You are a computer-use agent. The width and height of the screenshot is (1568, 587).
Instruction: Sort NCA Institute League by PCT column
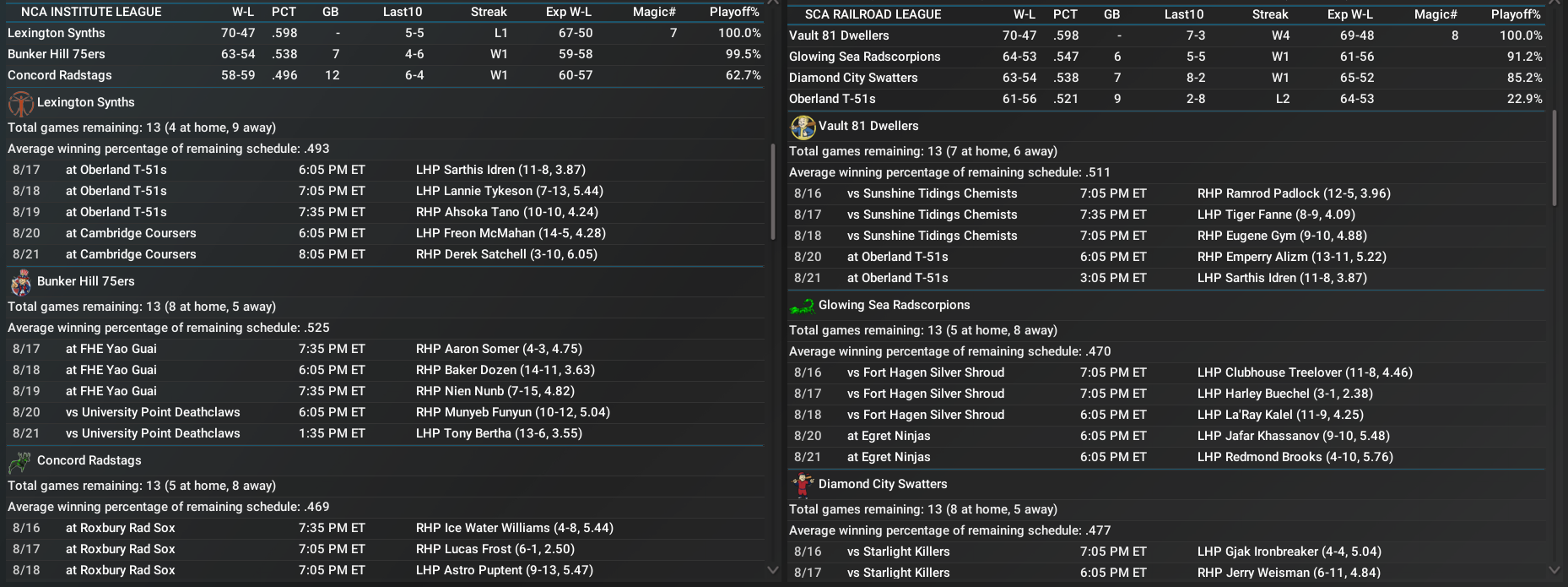coord(284,12)
